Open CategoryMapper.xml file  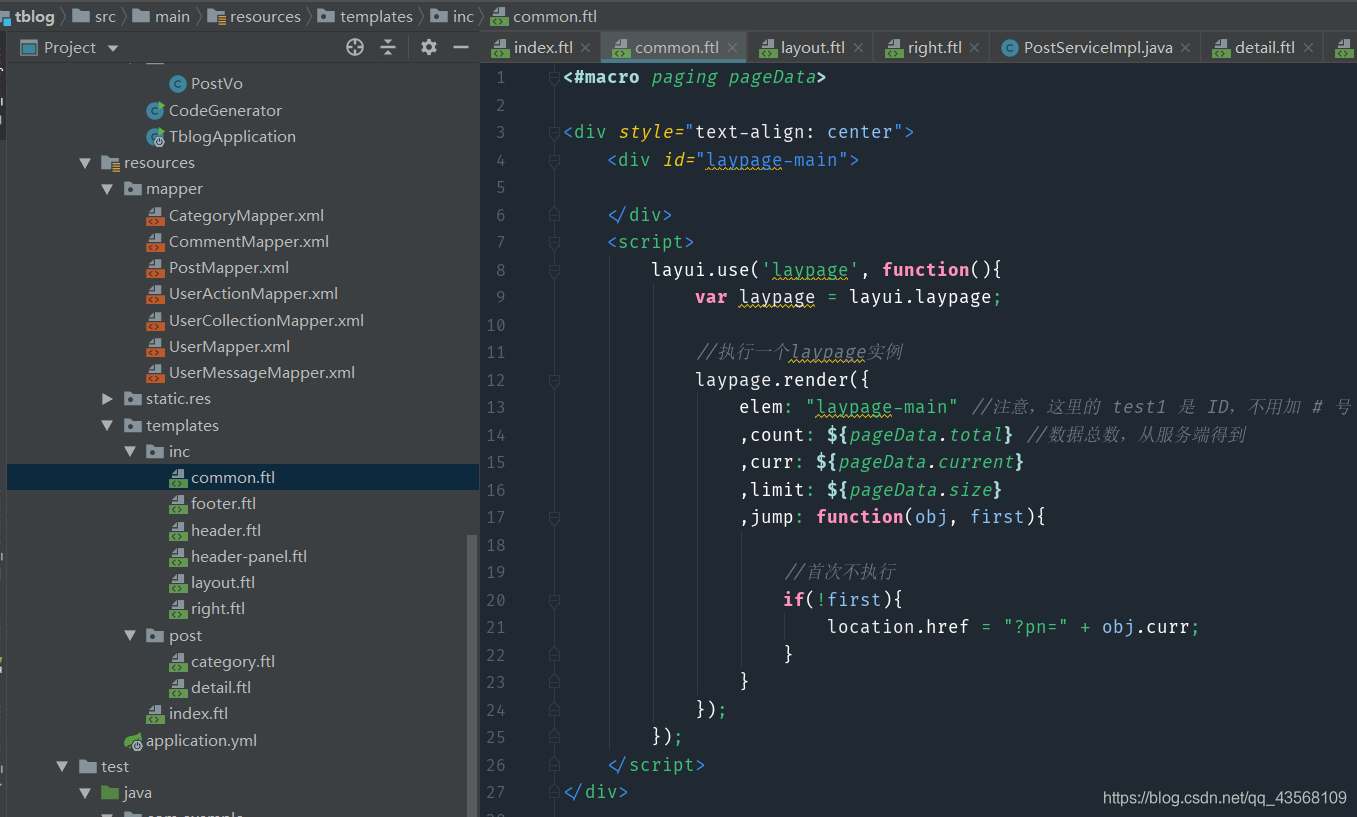click(x=235, y=215)
